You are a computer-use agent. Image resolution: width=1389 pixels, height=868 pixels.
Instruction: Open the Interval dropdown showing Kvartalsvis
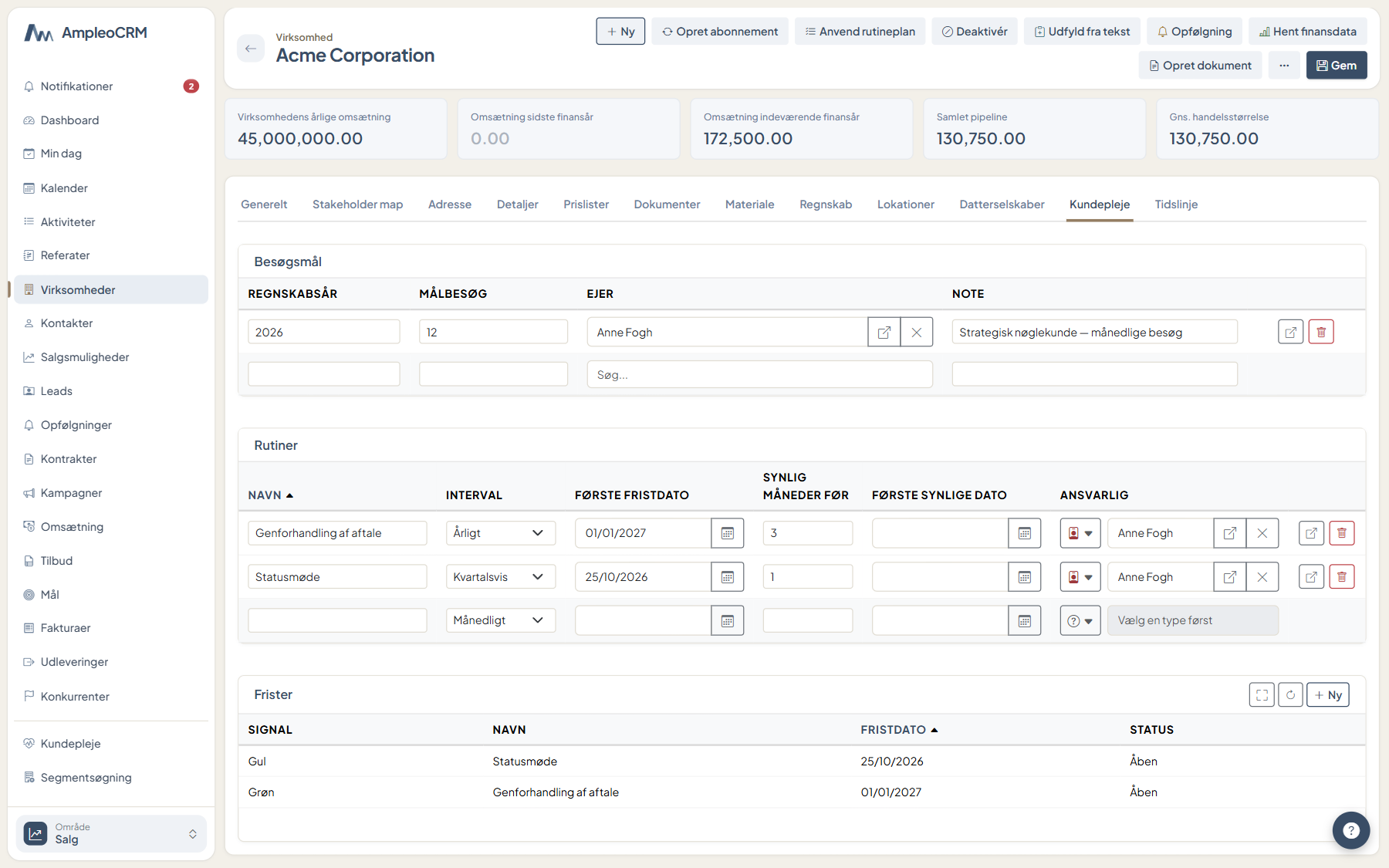coord(500,577)
